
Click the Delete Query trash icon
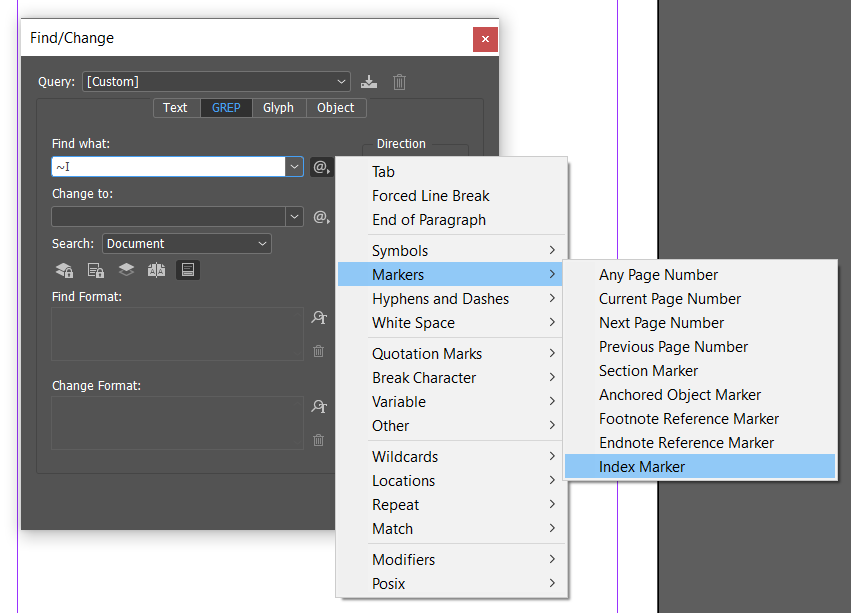pos(399,82)
